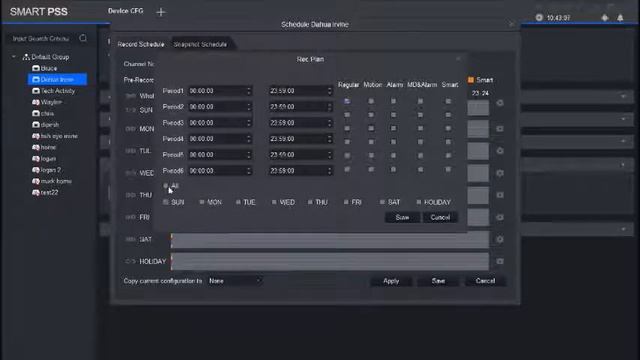This screenshot has width=640, height=360.
Task: Adjust Period4 end time stepper
Action: click(x=329, y=139)
